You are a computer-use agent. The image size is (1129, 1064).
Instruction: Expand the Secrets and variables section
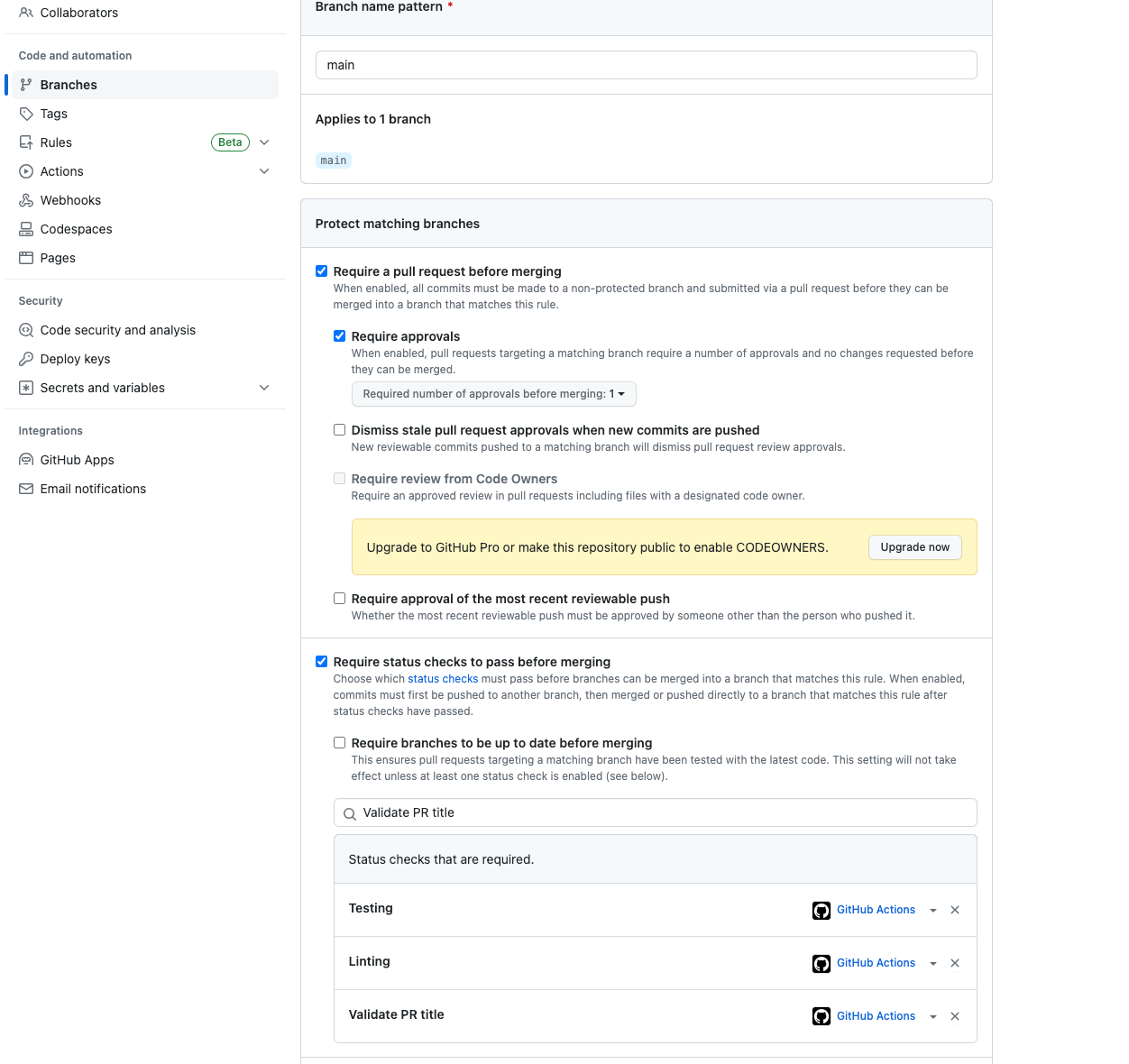tap(264, 388)
